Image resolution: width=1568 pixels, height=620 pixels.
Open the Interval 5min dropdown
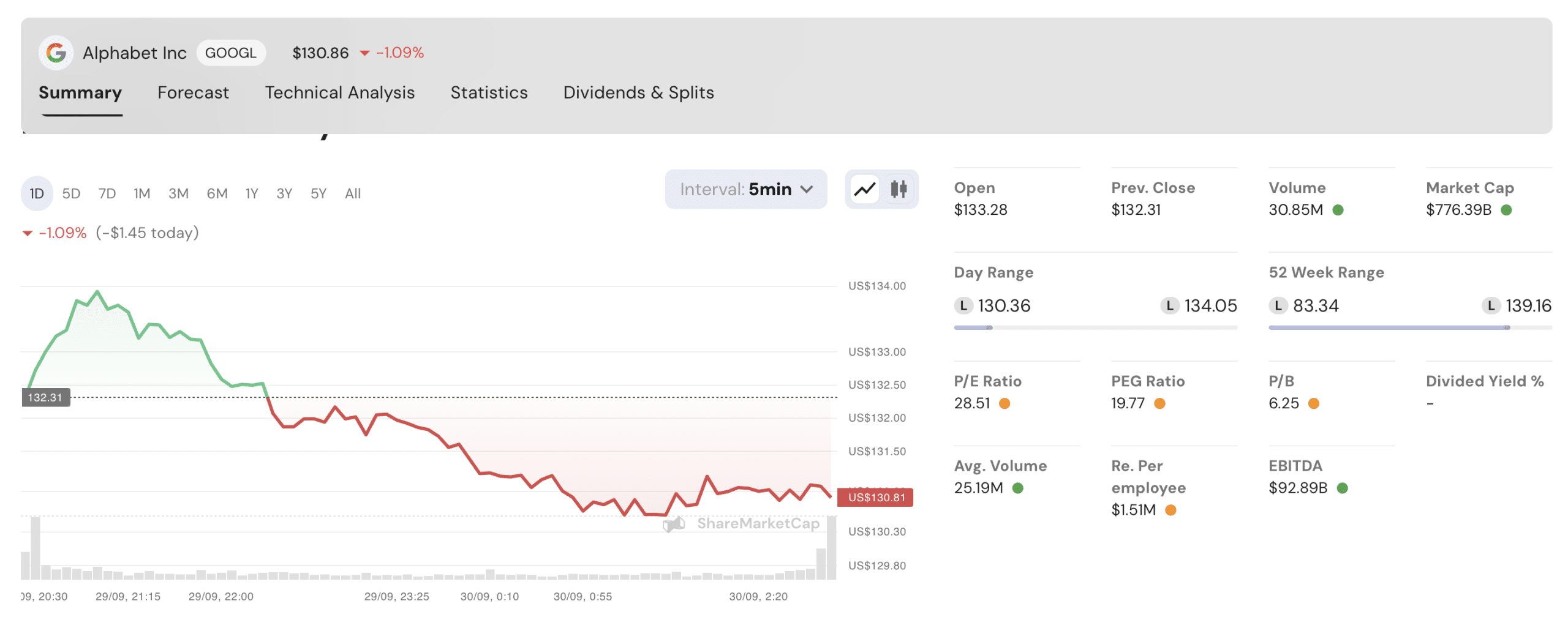(x=745, y=189)
